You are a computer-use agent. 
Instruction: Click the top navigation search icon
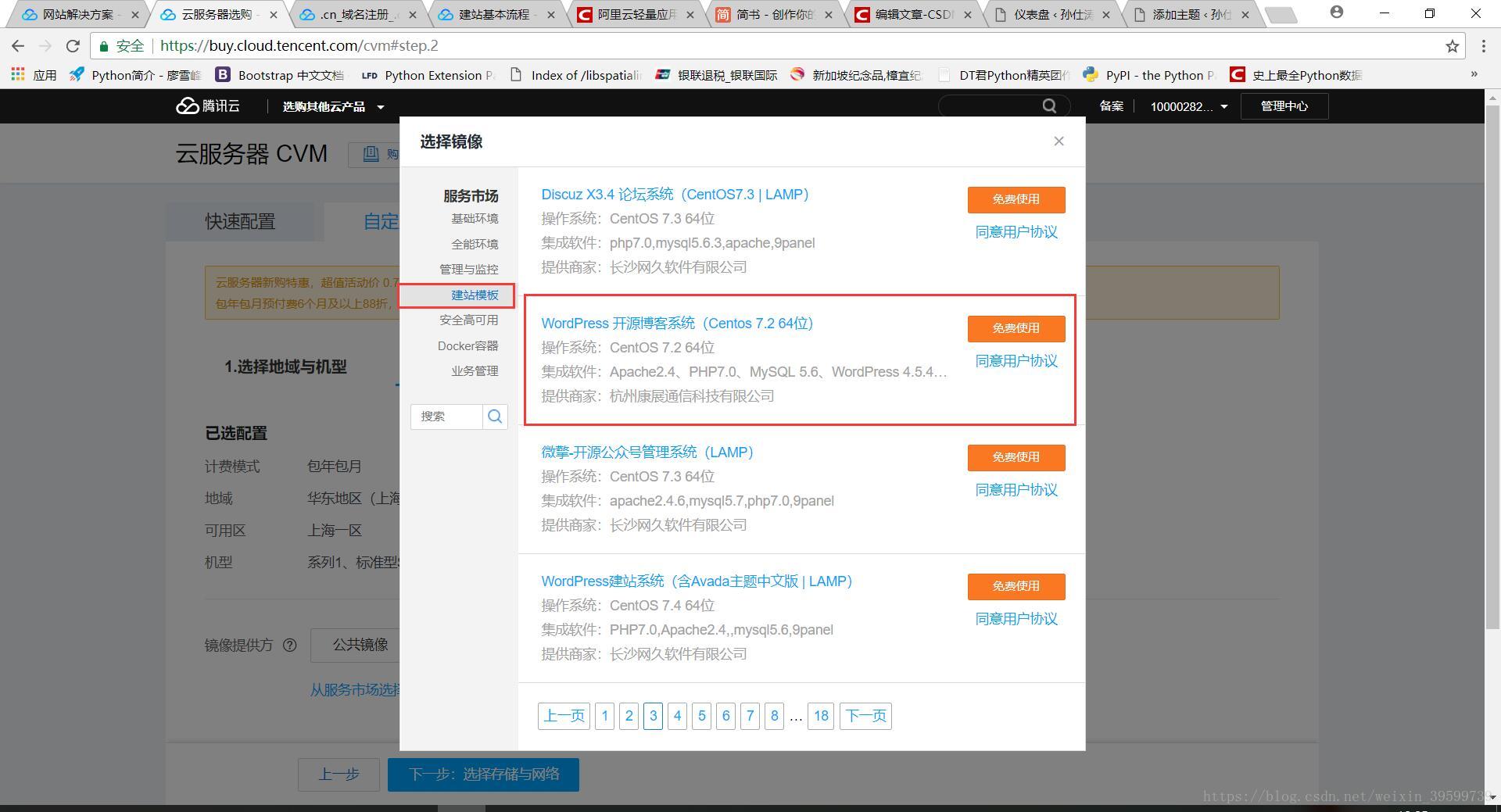[x=1049, y=106]
